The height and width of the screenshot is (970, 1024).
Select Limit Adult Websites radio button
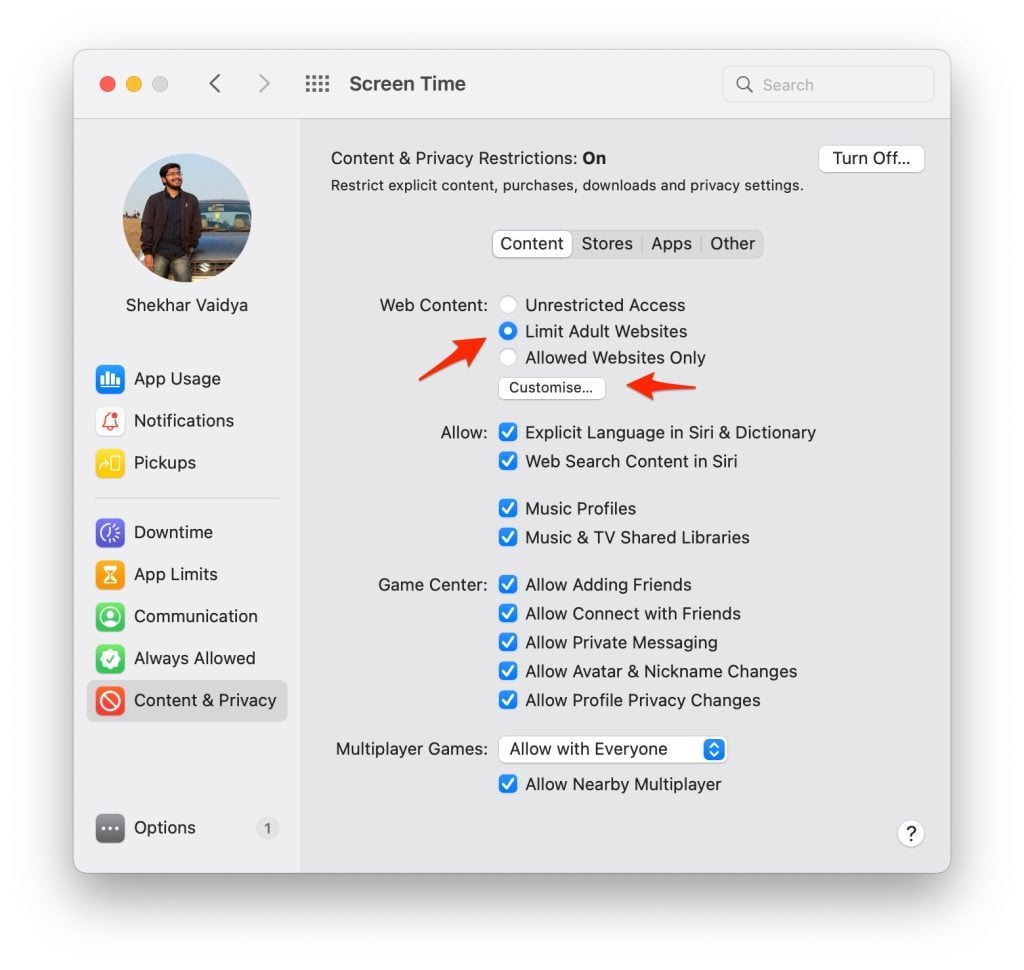507,331
